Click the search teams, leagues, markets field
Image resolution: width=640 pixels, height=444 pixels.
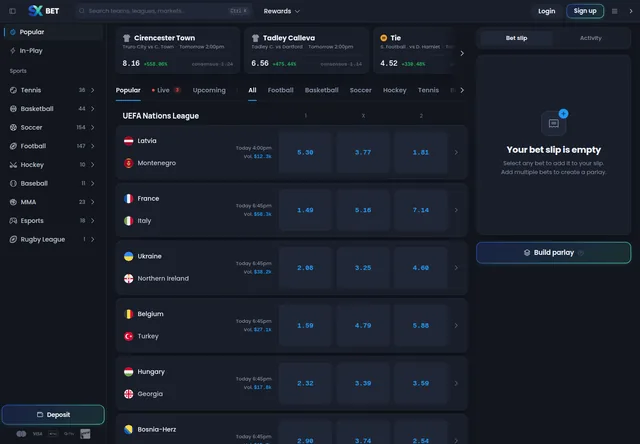163,11
